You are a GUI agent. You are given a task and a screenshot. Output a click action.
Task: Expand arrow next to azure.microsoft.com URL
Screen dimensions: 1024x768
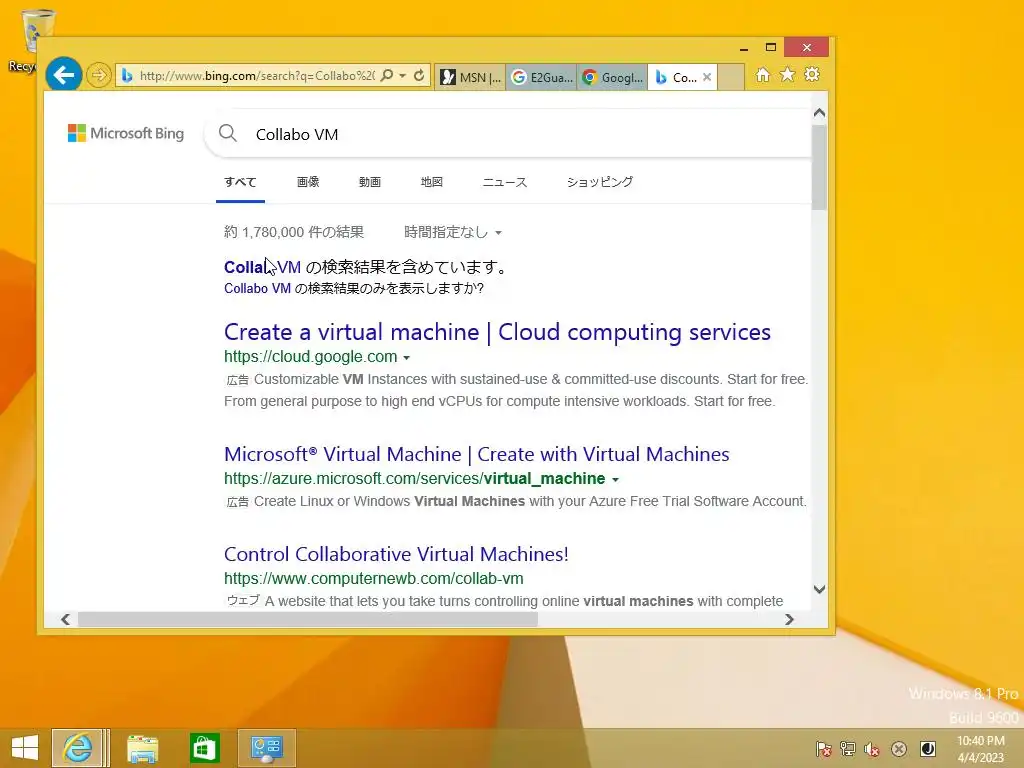pos(615,480)
